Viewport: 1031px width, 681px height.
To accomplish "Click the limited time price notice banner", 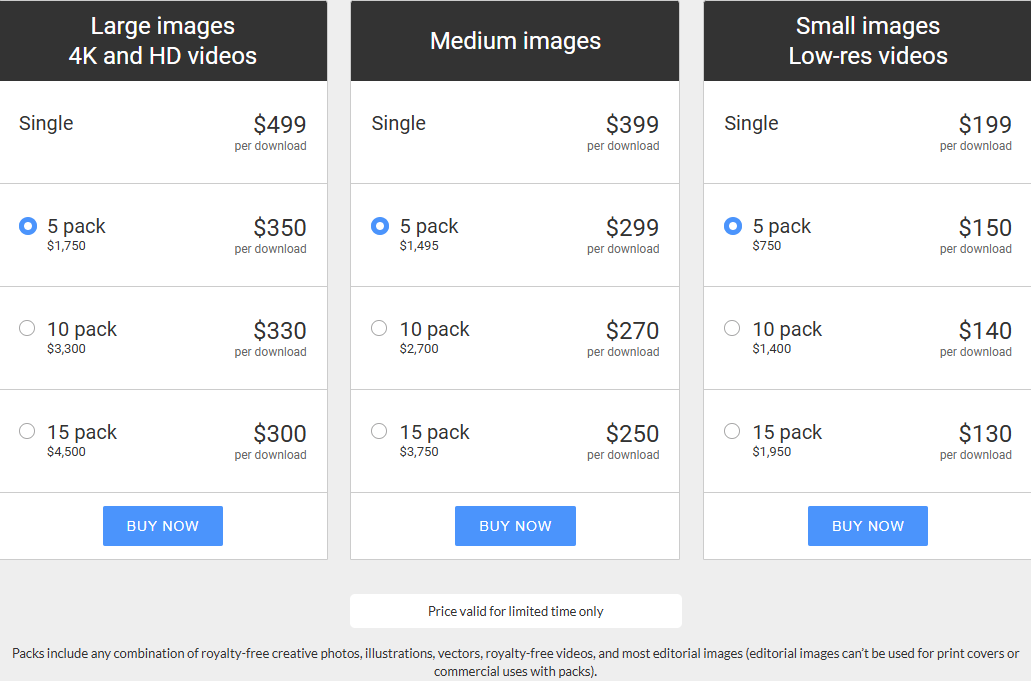I will tap(515, 611).
